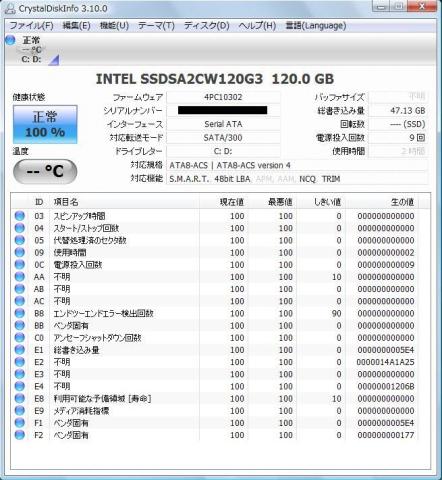Click the status orb for row AB
442x480 pixels.
coord(20,289)
